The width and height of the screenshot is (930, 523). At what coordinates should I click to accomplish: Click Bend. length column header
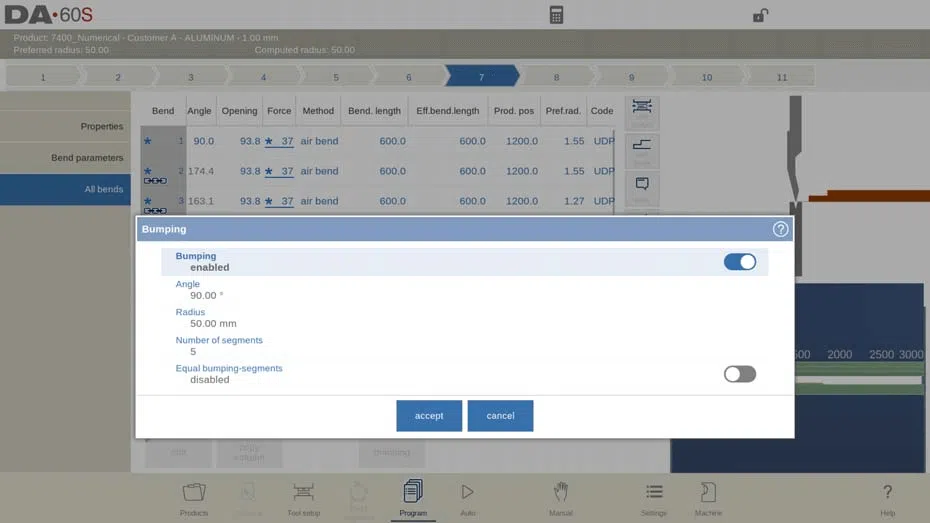(x=374, y=111)
